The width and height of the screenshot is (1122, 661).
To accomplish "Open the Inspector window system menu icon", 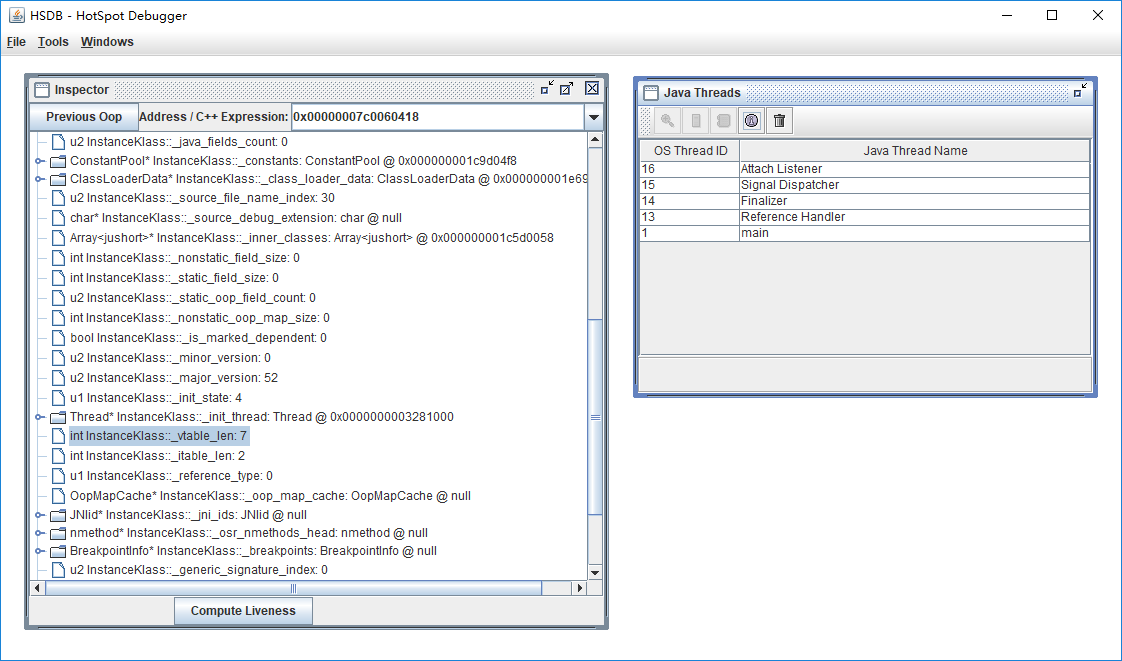I will tap(42, 89).
